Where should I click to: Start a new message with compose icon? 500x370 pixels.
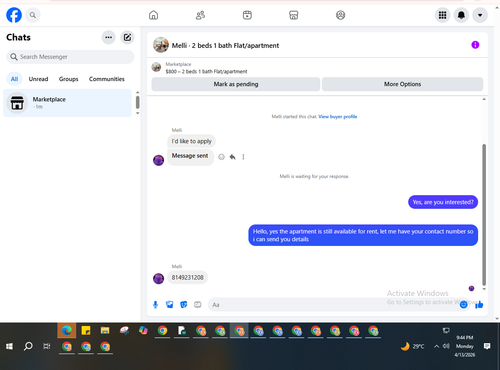127,37
